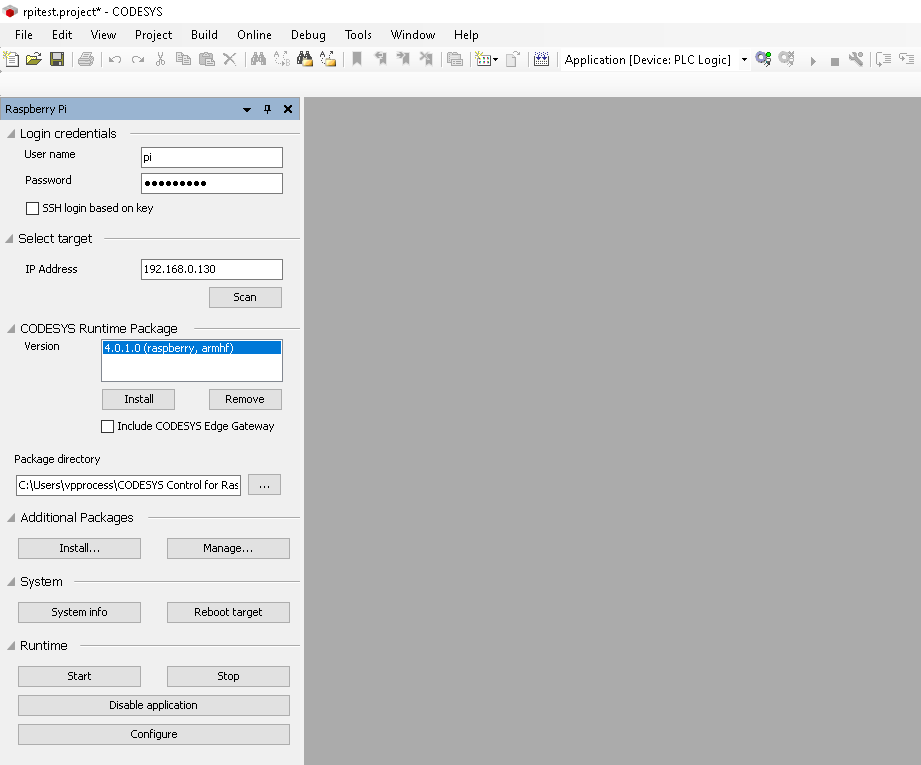Open the Application device dropdown
Screen dimensions: 921x765
coord(744,59)
